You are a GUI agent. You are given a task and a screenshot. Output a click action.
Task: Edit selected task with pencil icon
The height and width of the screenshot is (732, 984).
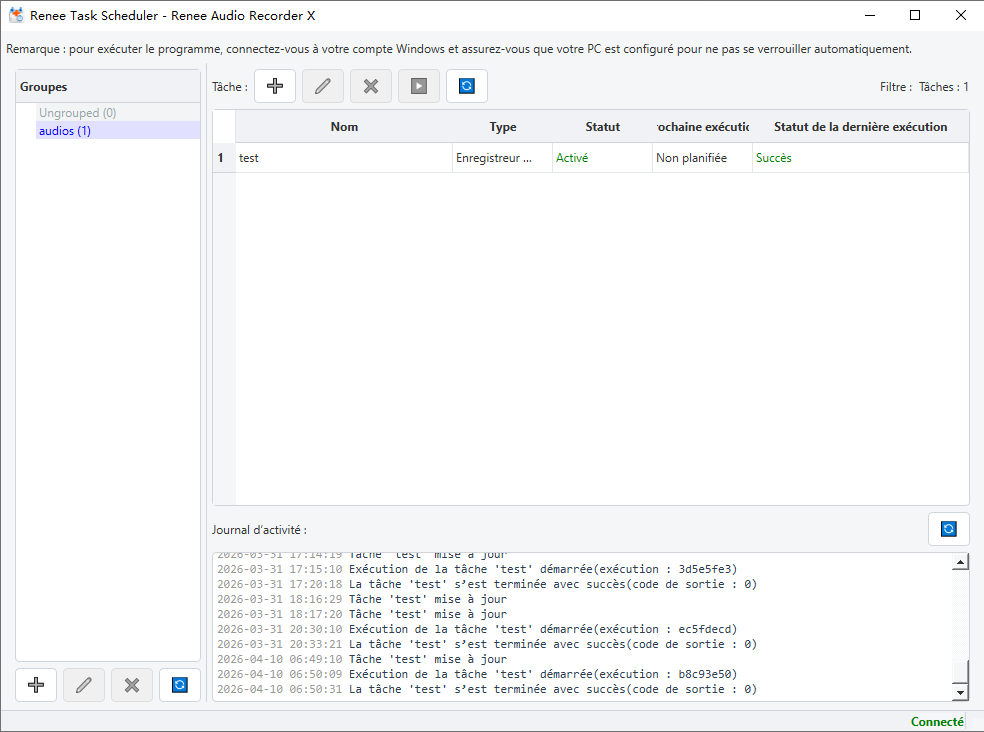(323, 86)
